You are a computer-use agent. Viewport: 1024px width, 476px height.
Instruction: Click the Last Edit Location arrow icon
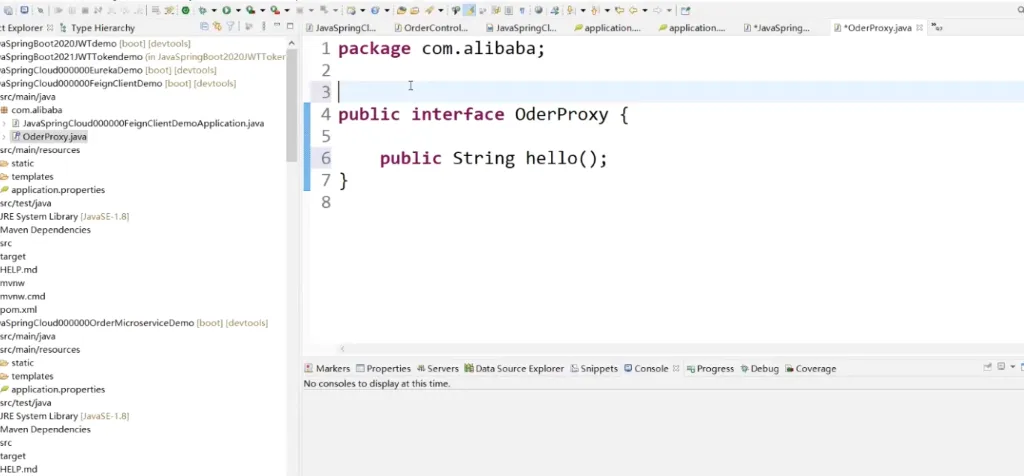pyautogui.click(x=619, y=10)
